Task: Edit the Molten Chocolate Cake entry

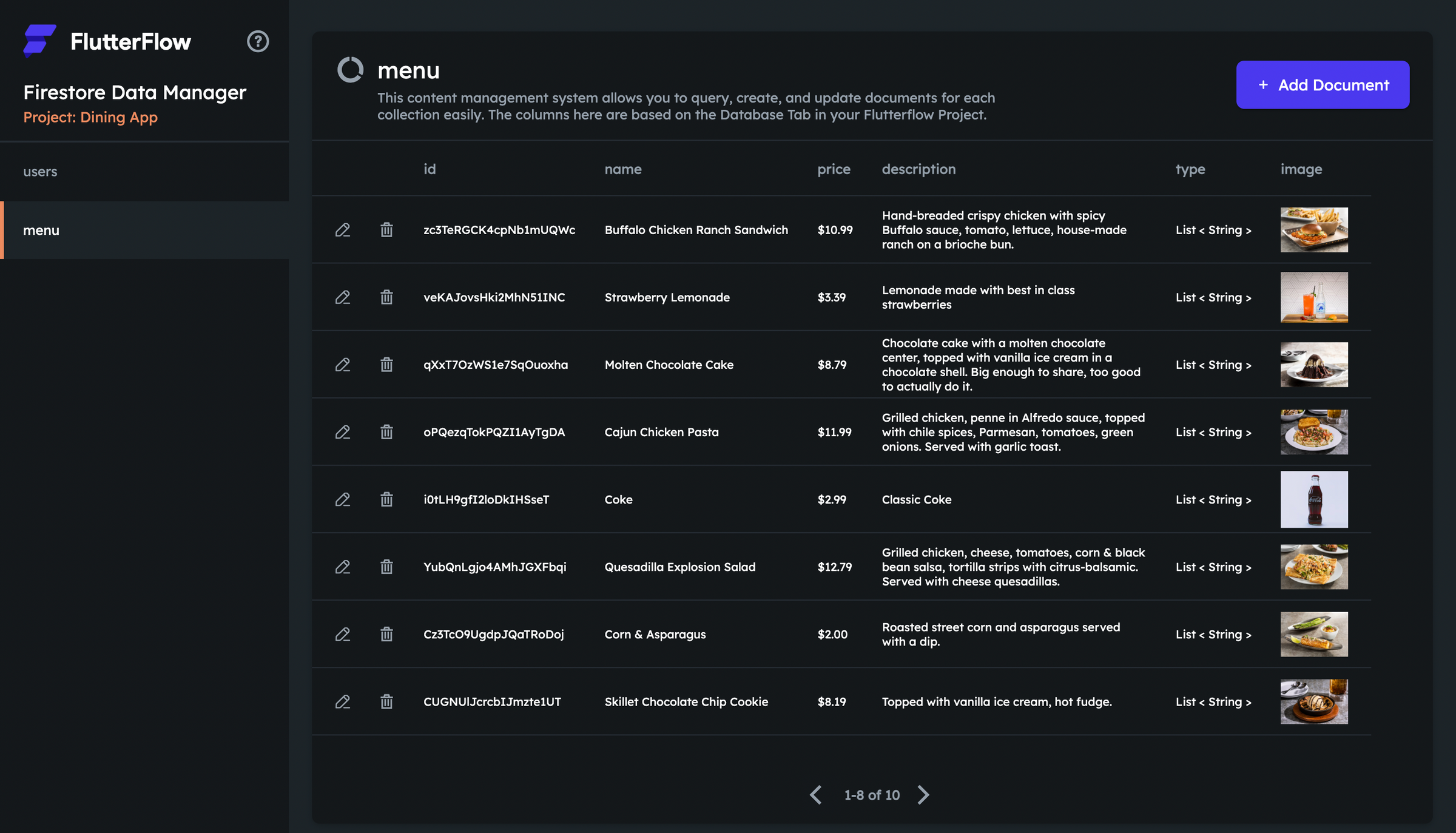Action: 343,365
